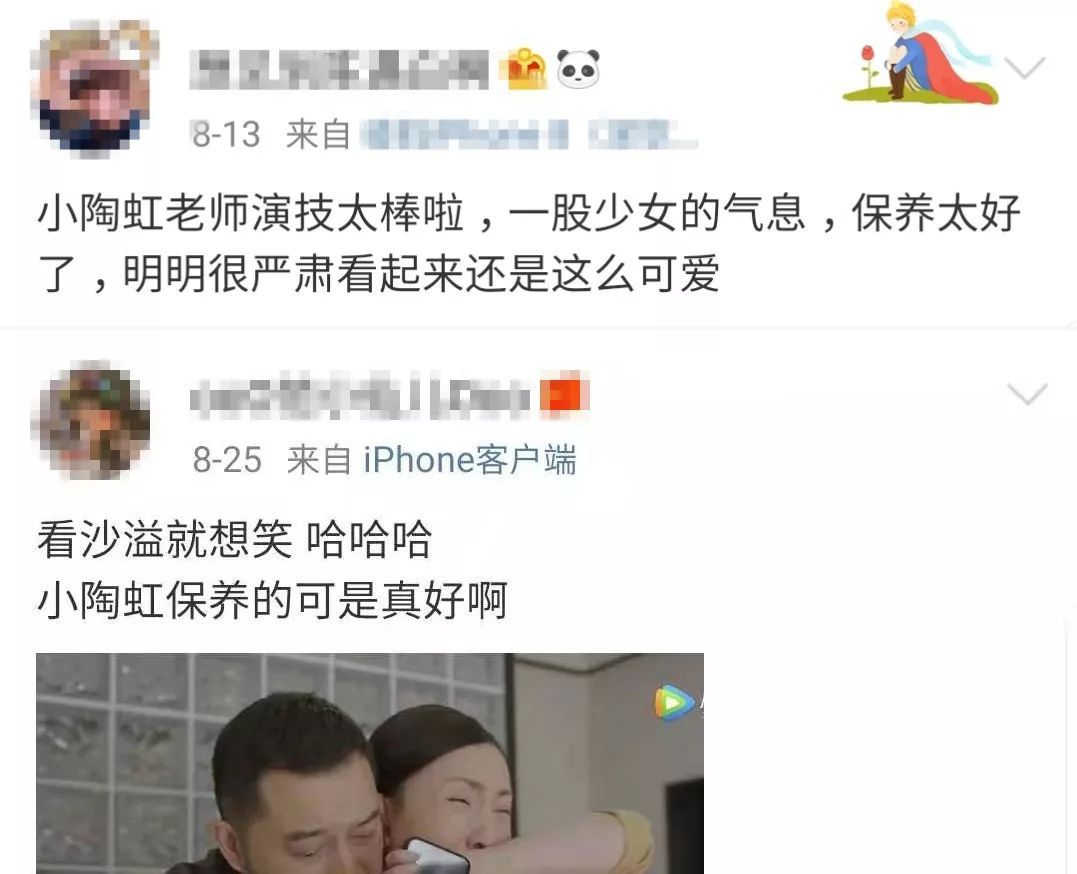This screenshot has width=1077, height=874.
Task: Tap the line 小陶虹保养的可是真好啊
Action: click(x=273, y=600)
